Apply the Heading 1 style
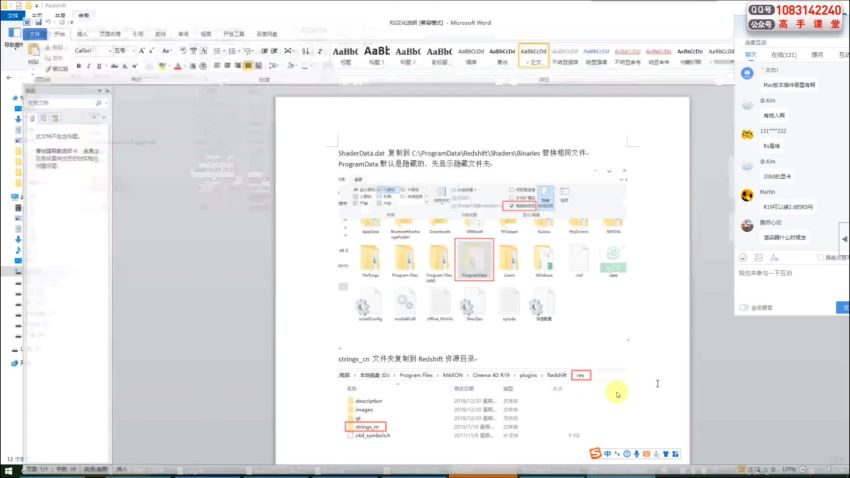This screenshot has height=478, width=850. (377, 55)
